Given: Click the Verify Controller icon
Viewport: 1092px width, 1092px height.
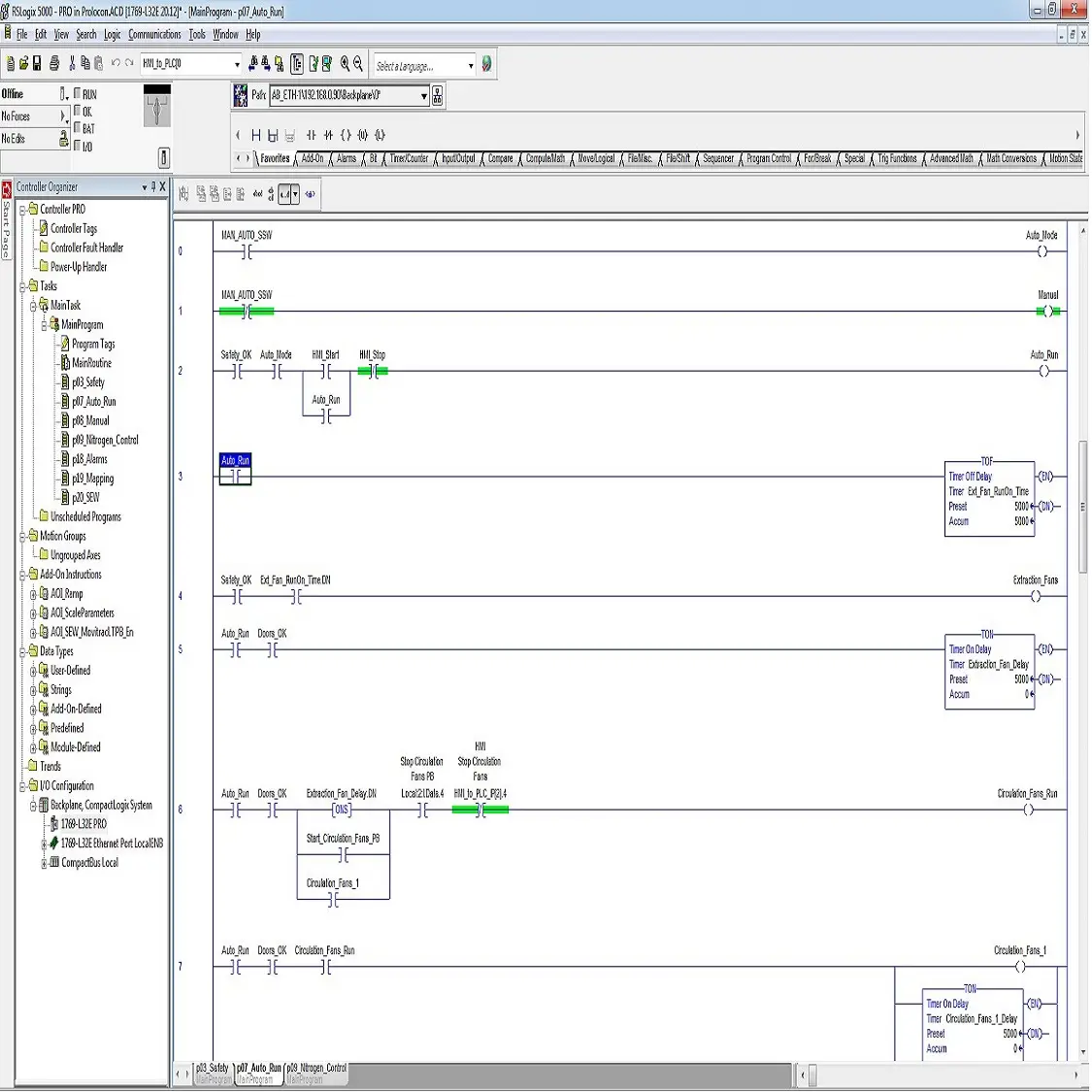Looking at the screenshot, I should point(326,64).
